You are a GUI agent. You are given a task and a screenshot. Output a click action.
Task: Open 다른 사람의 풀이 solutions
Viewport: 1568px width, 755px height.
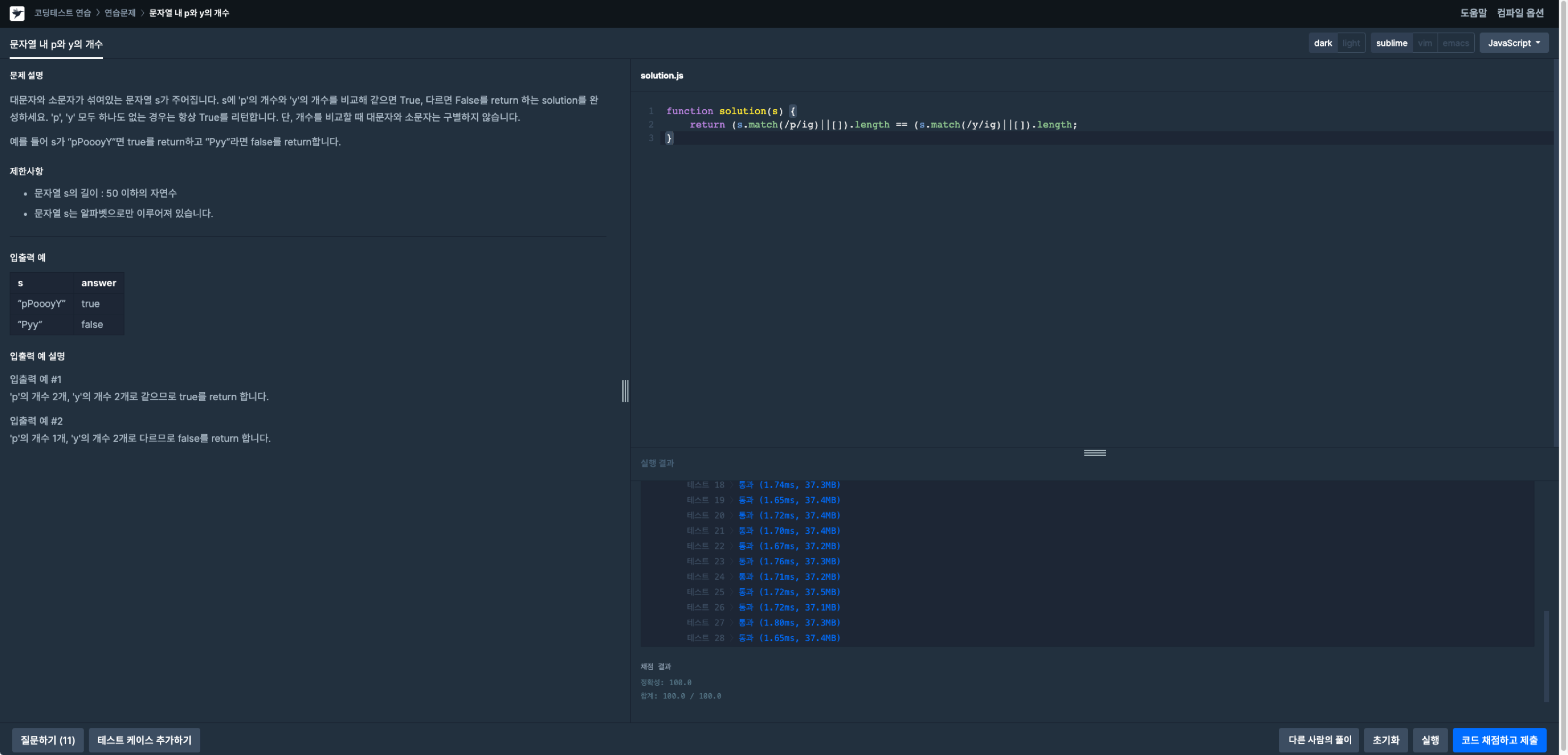click(x=1319, y=740)
